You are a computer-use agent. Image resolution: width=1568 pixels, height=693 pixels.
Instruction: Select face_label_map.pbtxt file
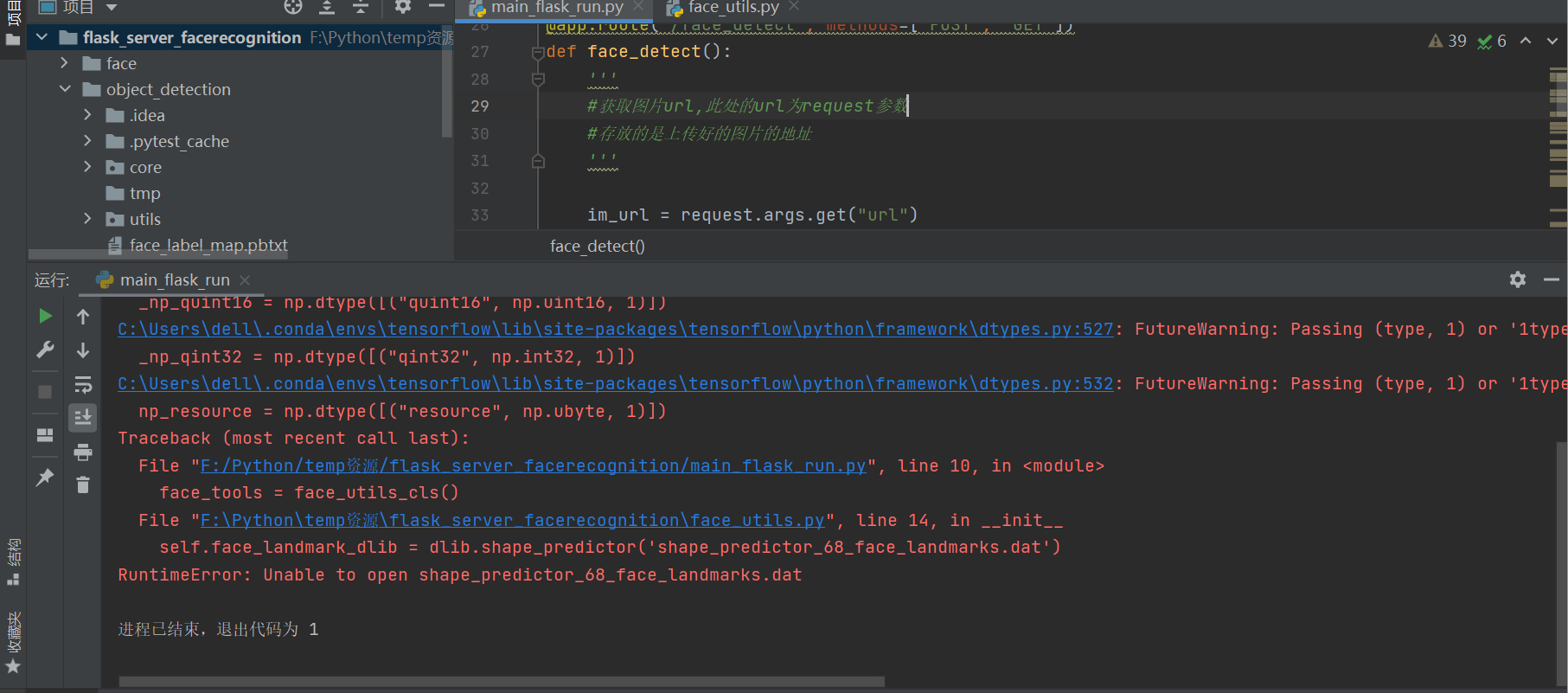pos(197,245)
